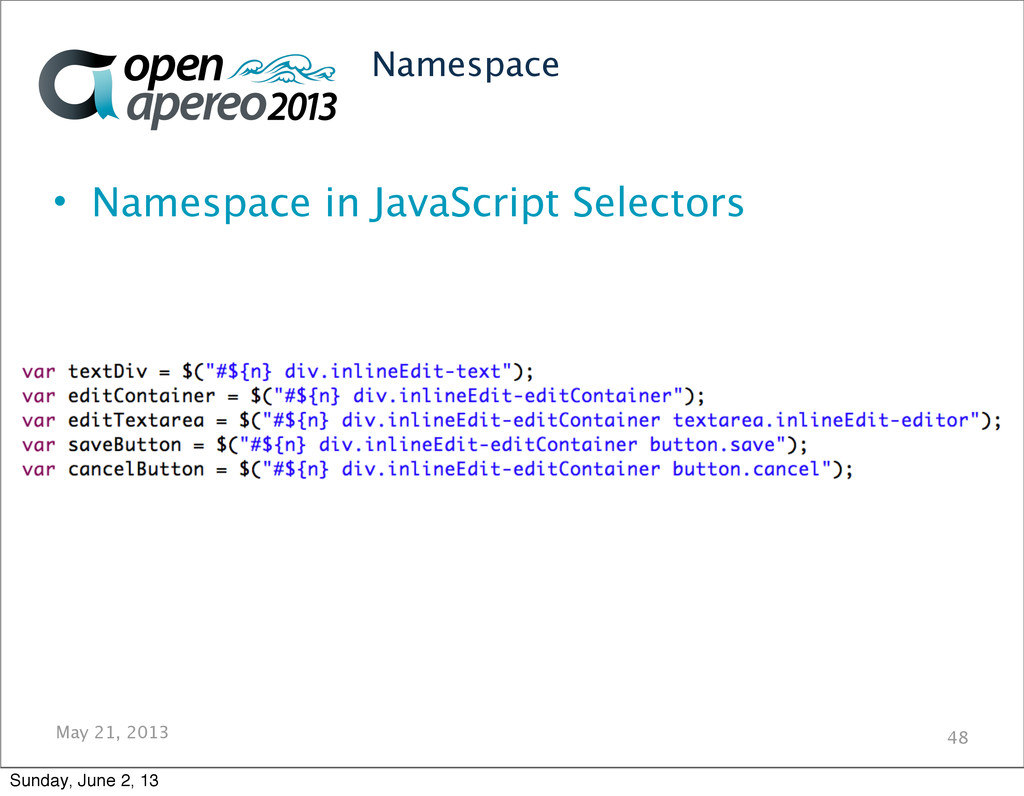Click the 'var textDiv' code line
This screenshot has height=796, width=1024.
[278, 372]
